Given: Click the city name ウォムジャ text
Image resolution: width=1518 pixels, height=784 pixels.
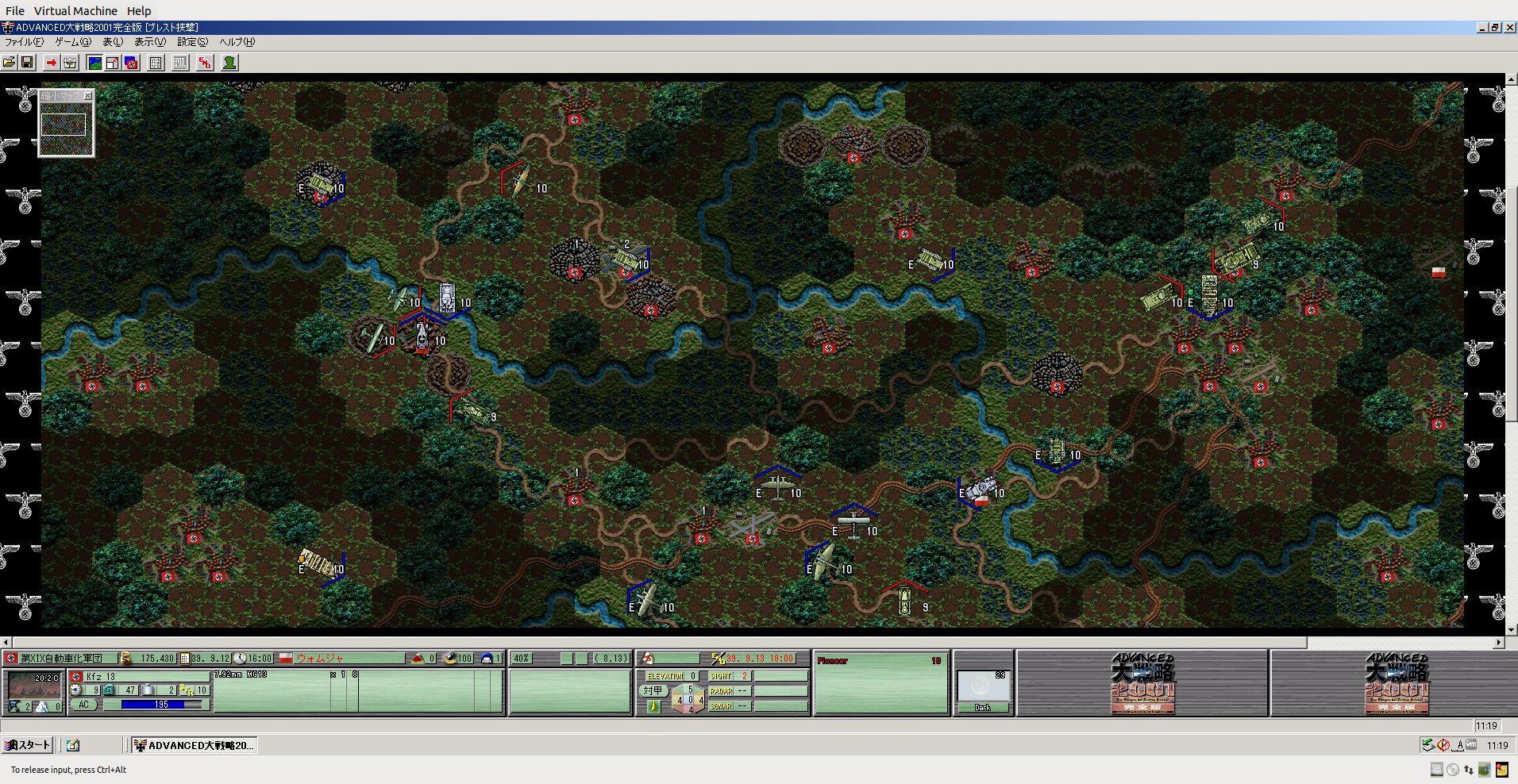Looking at the screenshot, I should point(320,658).
